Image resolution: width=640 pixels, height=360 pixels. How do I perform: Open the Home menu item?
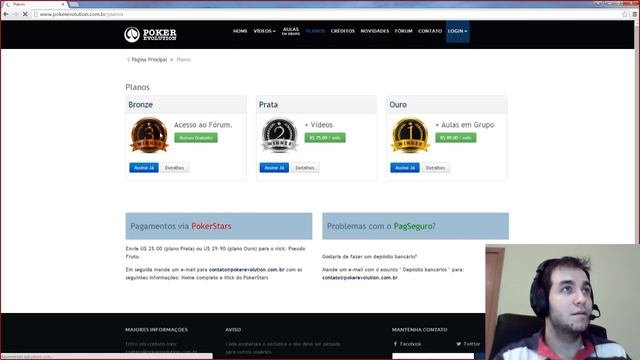point(240,31)
